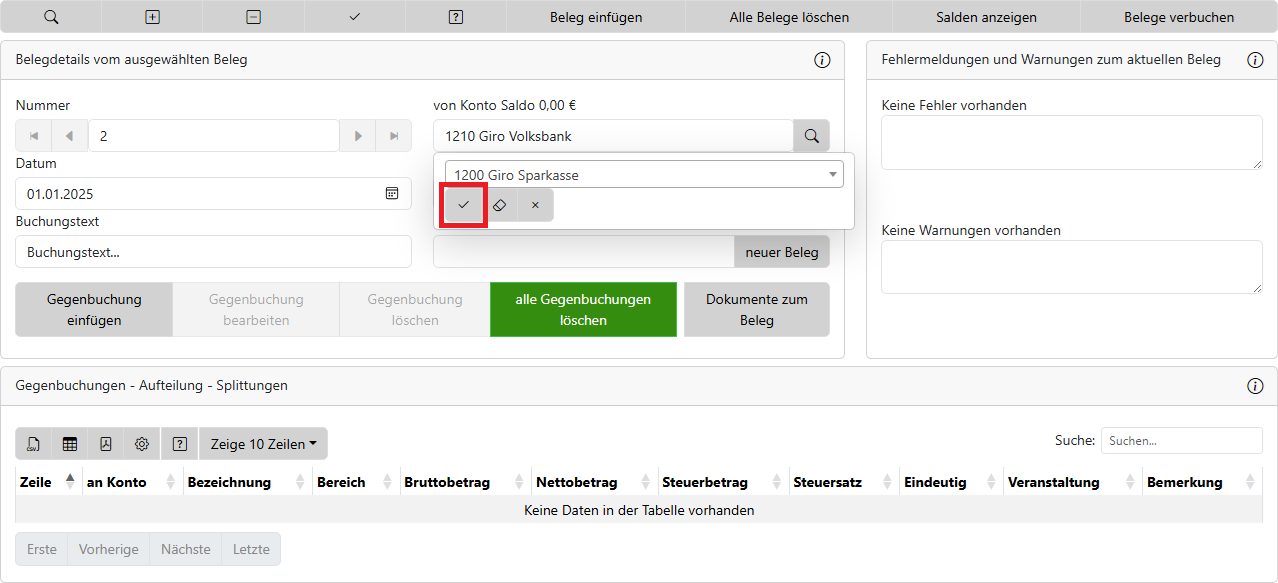Expand the Zeige 10 Zeilen dropdown
The width and height of the screenshot is (1278, 583).
tap(263, 444)
